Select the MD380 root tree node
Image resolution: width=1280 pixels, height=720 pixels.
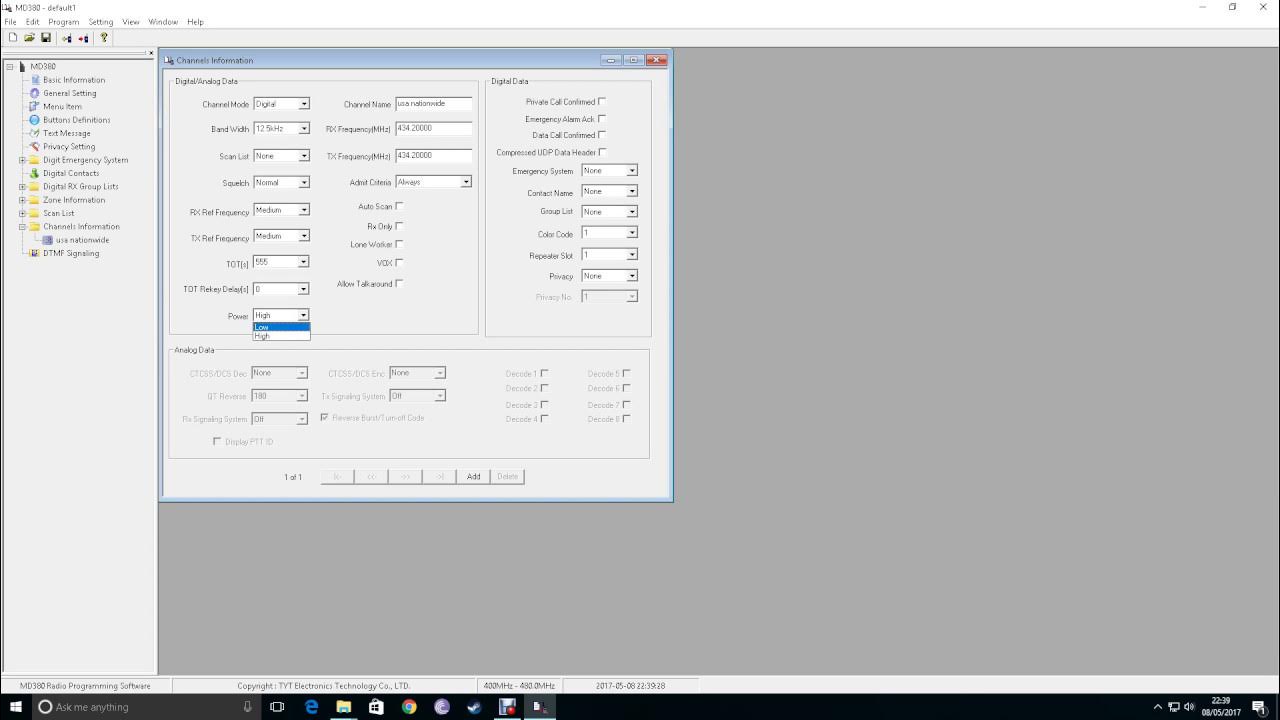pyautogui.click(x=43, y=66)
